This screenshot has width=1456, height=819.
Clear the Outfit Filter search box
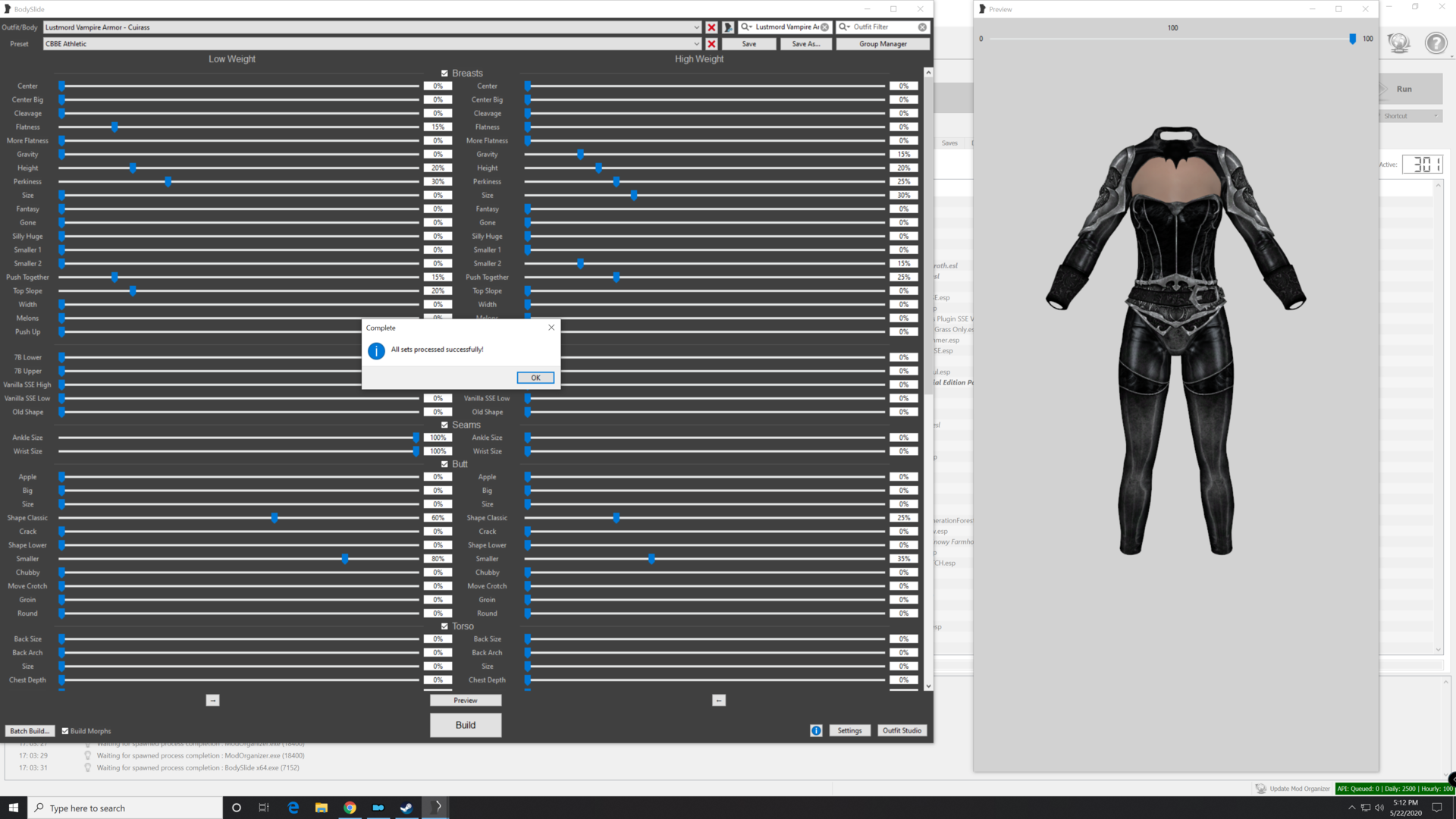(922, 27)
